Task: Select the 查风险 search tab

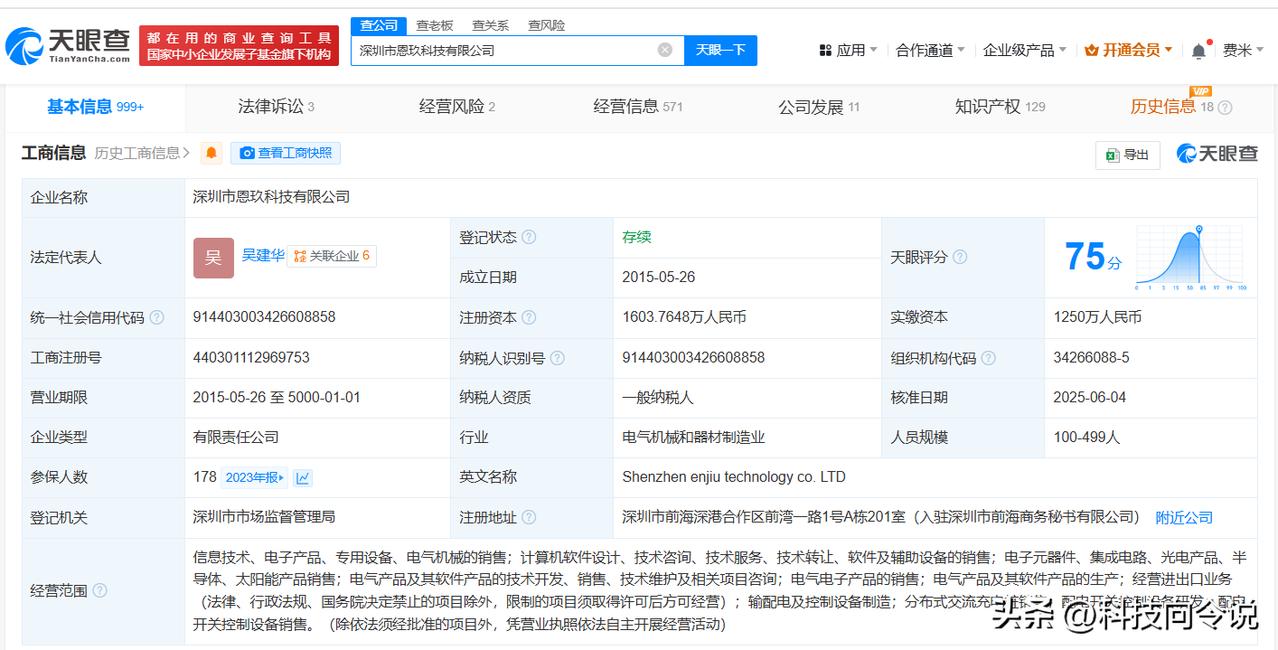Action: click(x=547, y=25)
